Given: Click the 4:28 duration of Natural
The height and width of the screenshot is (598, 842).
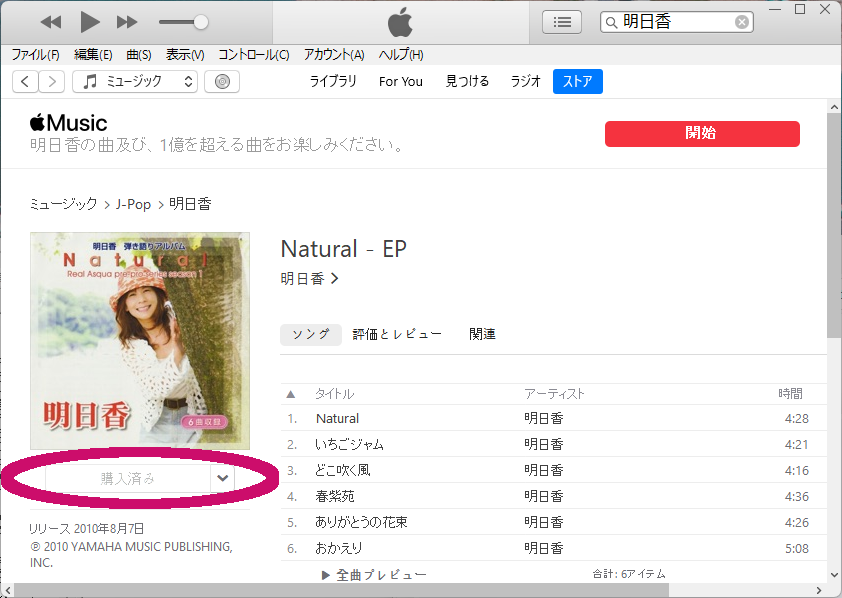Looking at the screenshot, I should click(796, 419).
